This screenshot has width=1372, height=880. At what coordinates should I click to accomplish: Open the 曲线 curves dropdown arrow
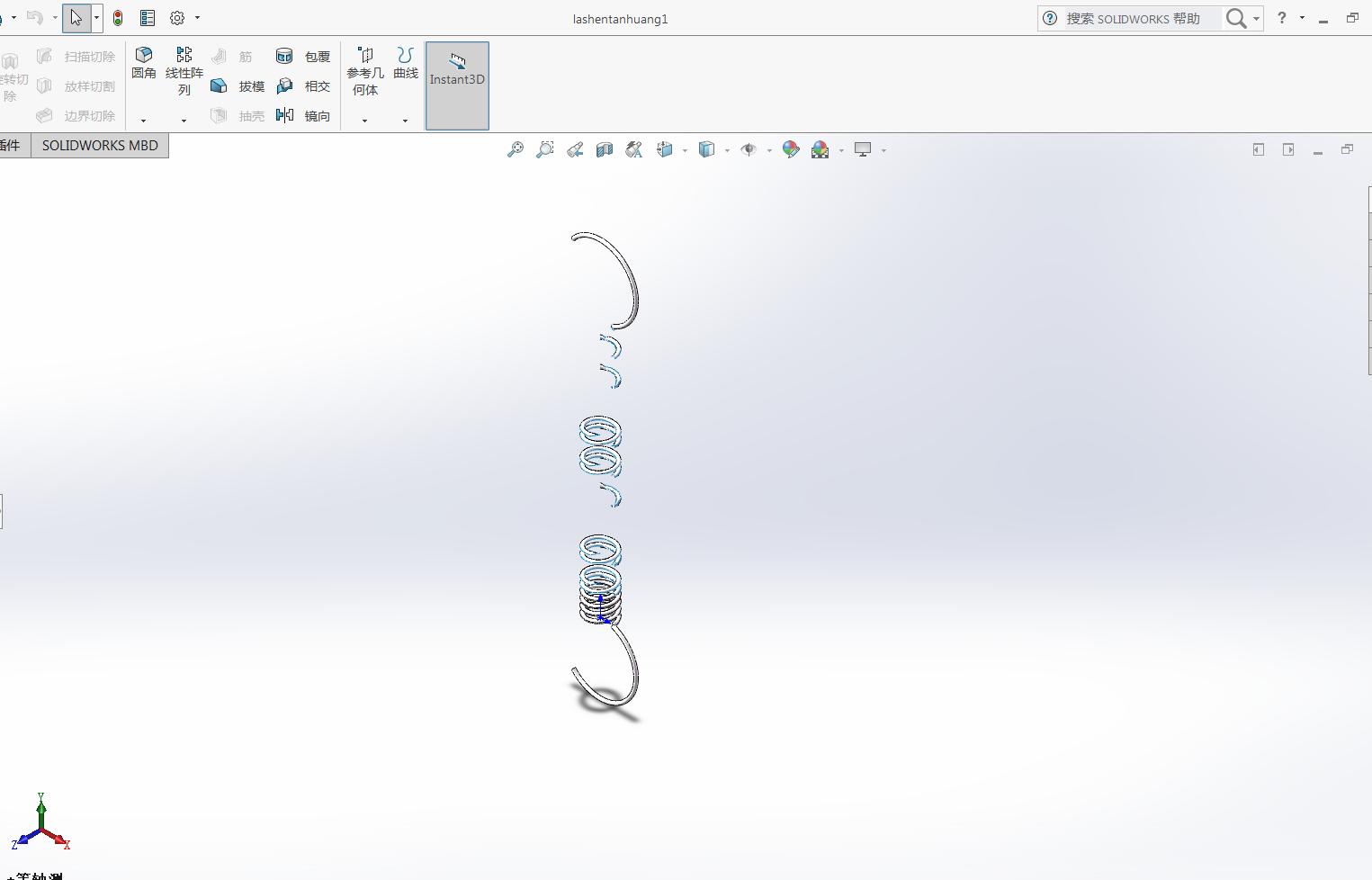tap(405, 121)
